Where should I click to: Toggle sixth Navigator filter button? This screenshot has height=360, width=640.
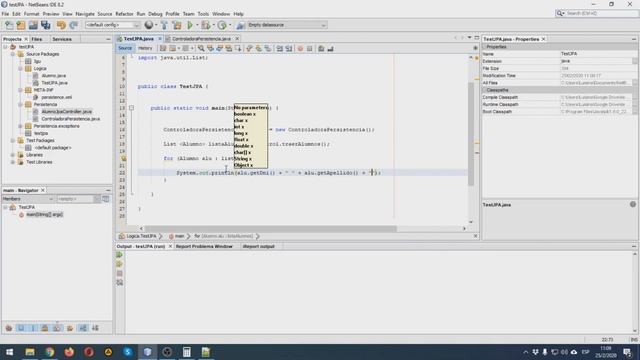(x=70, y=328)
